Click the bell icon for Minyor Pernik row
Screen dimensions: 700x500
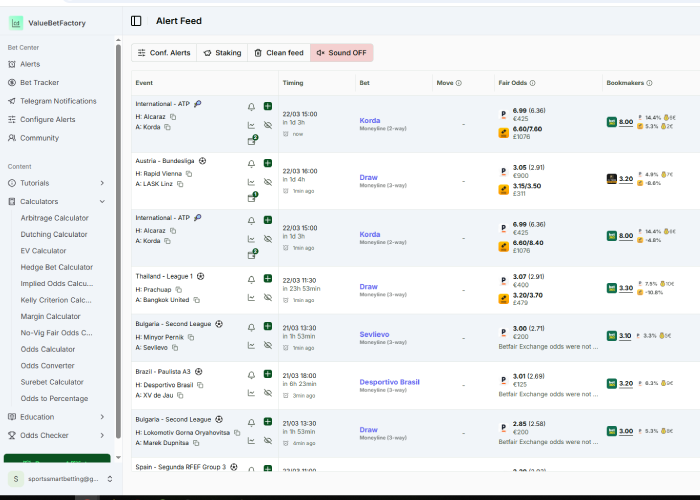tap(251, 327)
